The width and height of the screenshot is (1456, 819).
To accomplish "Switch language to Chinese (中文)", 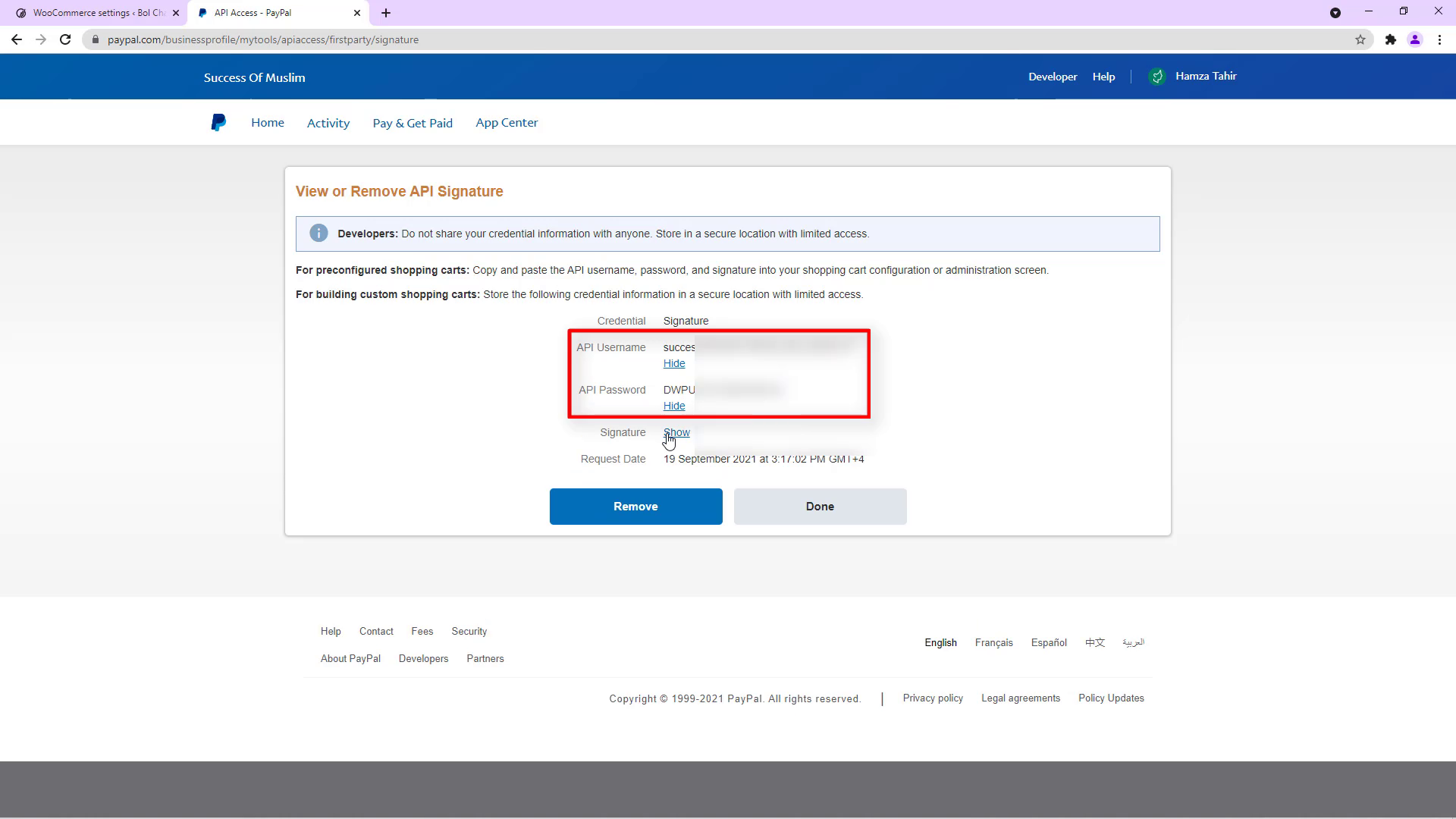I will [1095, 642].
